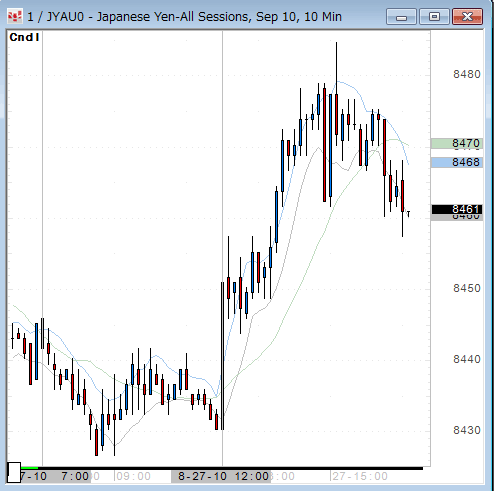Click the 8470 green price marker
Screen dimensions: 494x491
click(x=456, y=144)
